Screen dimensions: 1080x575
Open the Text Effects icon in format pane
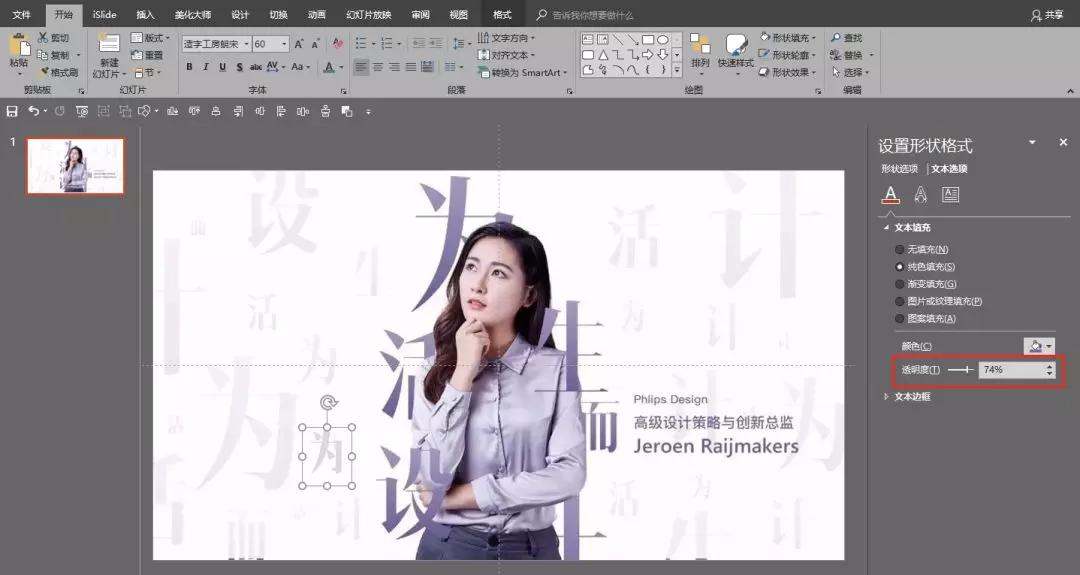coord(921,195)
